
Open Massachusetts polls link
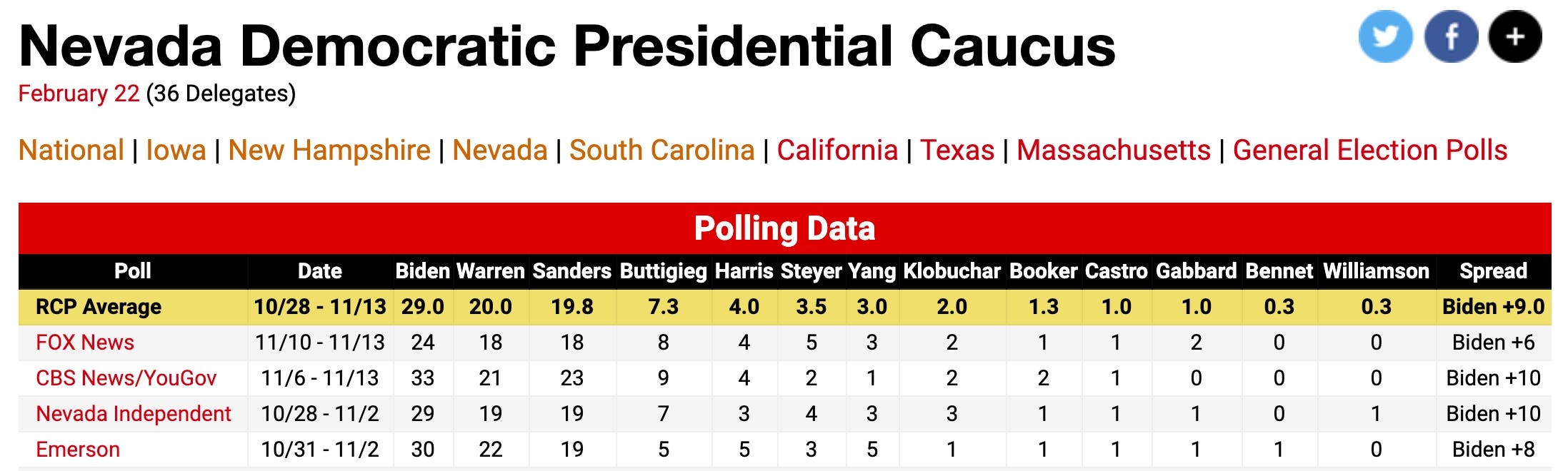(x=1113, y=151)
